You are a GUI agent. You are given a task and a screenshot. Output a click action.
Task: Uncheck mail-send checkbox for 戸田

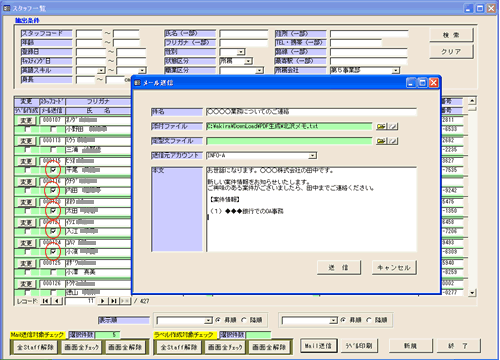[x=53, y=190]
